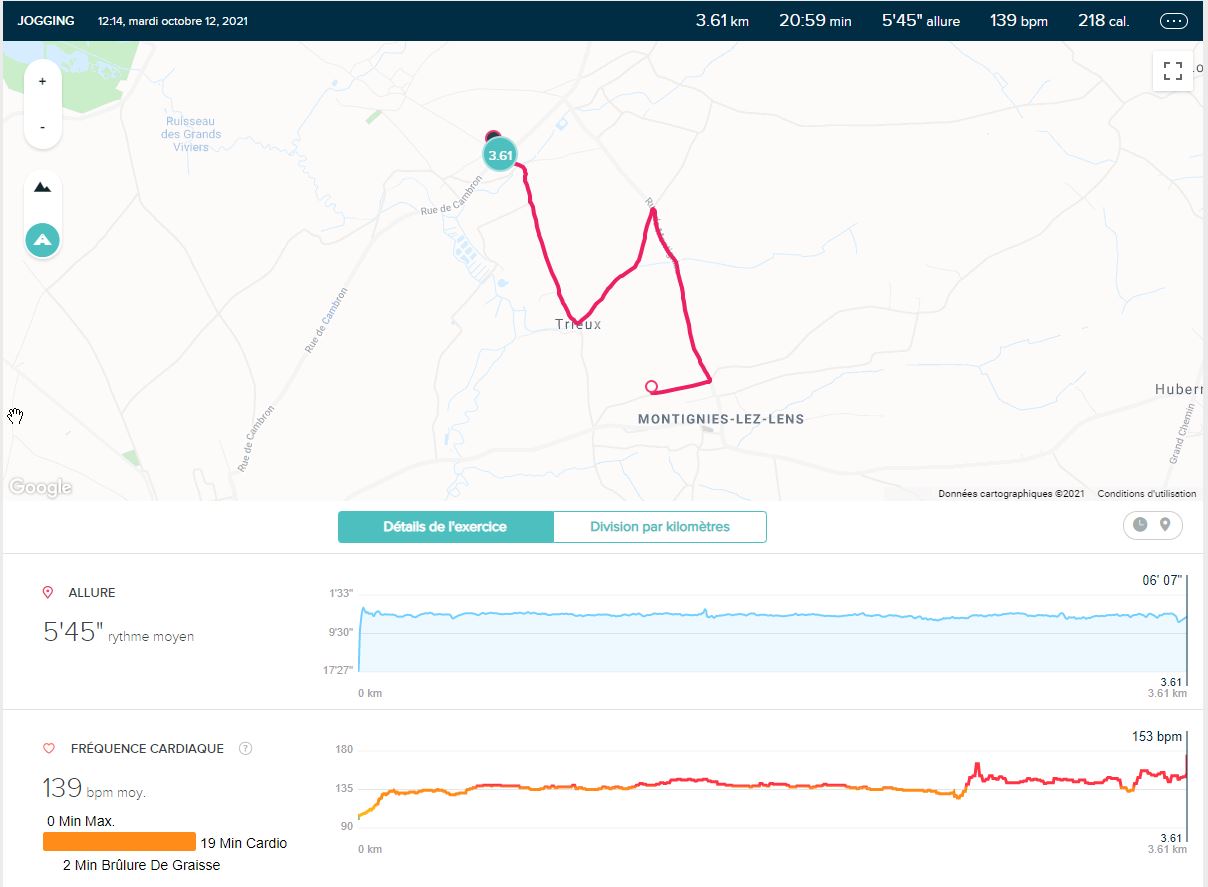Click the Google logo on the map
The height and width of the screenshot is (887, 1208).
pos(41,487)
